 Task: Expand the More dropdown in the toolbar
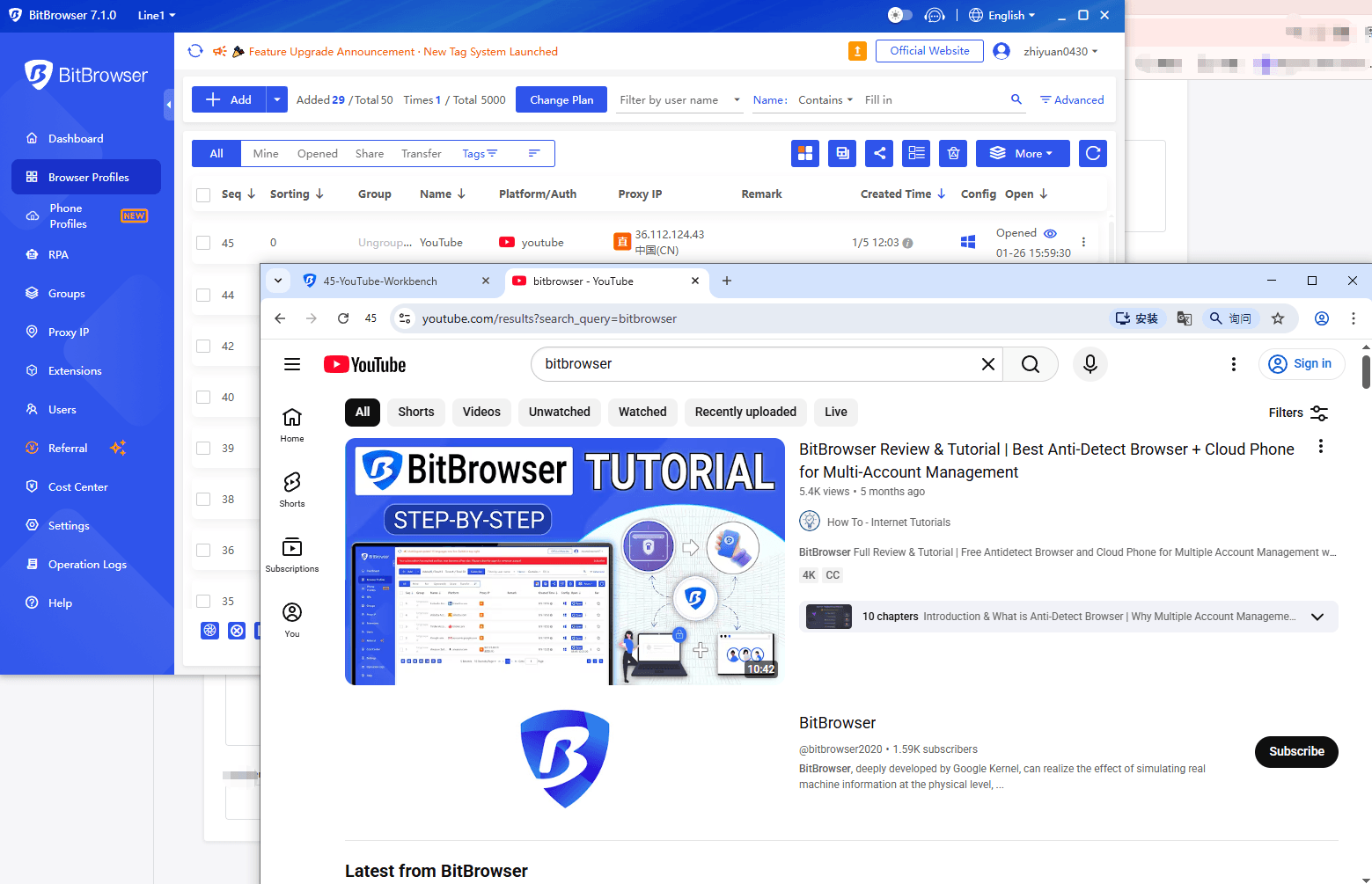click(1022, 153)
